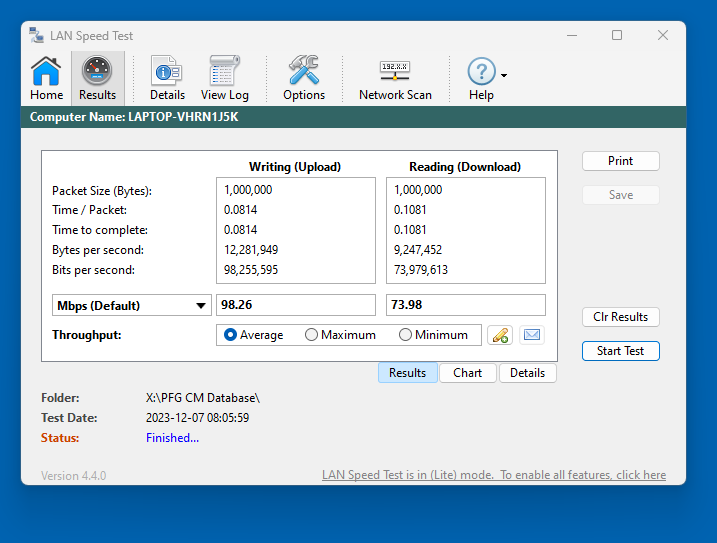Click the Writing (Upload) column header
This screenshot has width=717, height=543.
pyautogui.click(x=295, y=167)
